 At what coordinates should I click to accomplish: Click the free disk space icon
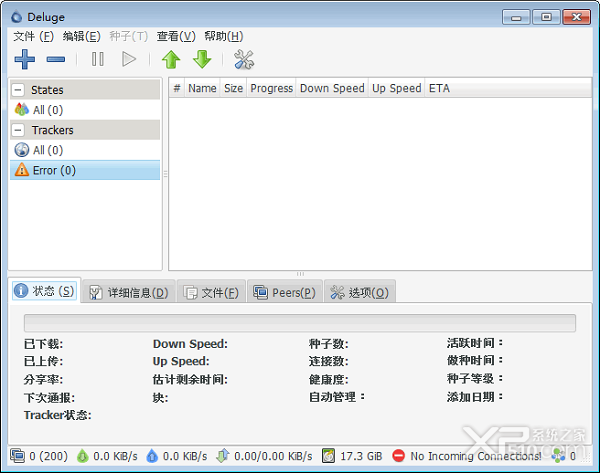(x=328, y=455)
